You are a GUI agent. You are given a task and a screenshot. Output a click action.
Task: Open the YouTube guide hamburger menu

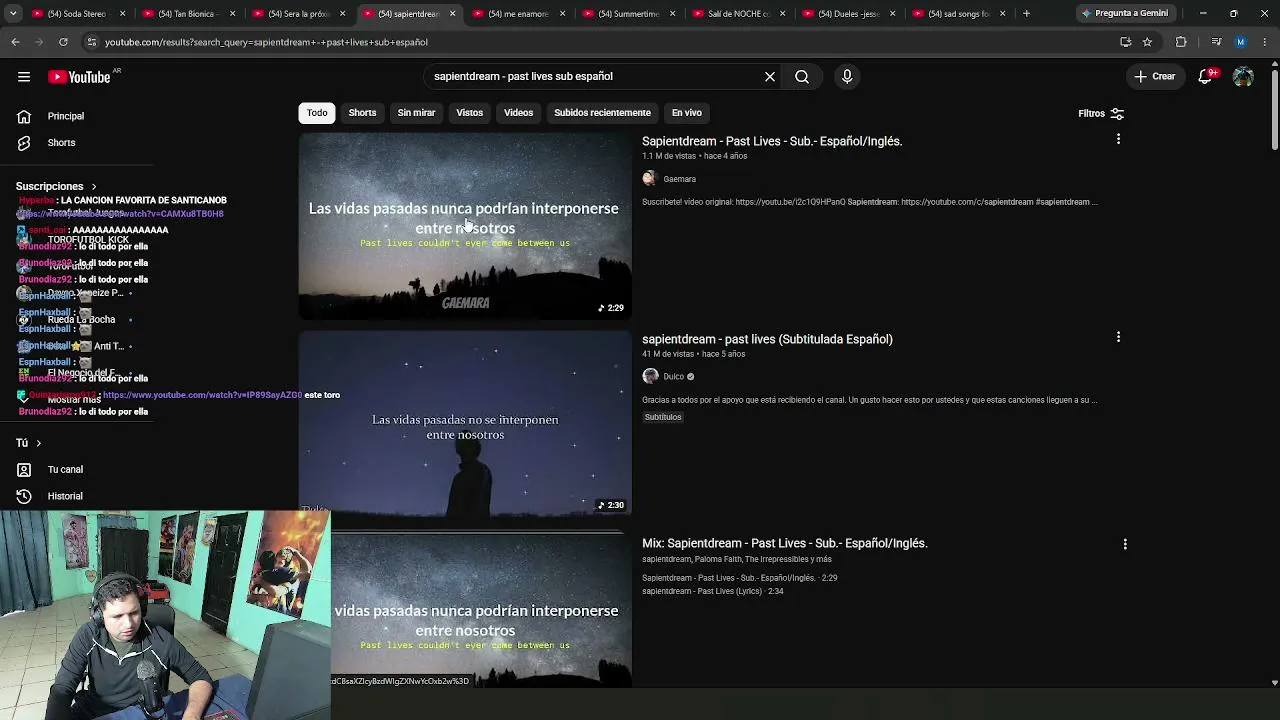click(24, 77)
